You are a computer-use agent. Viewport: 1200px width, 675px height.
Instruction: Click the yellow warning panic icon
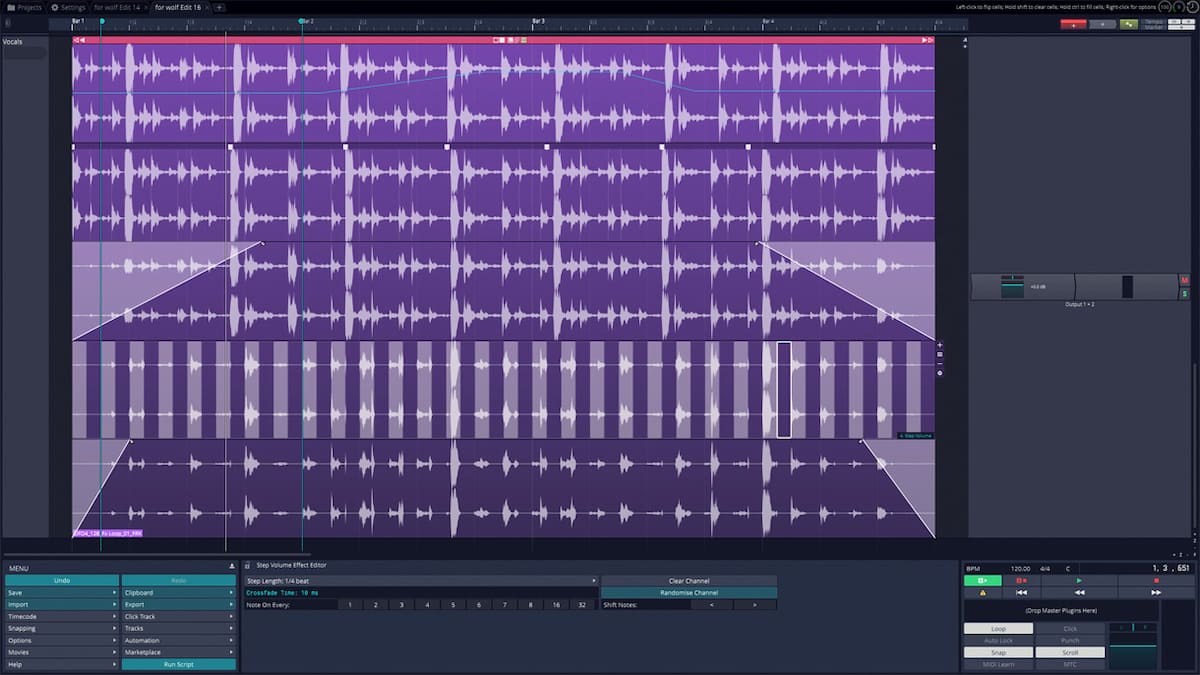(x=982, y=592)
